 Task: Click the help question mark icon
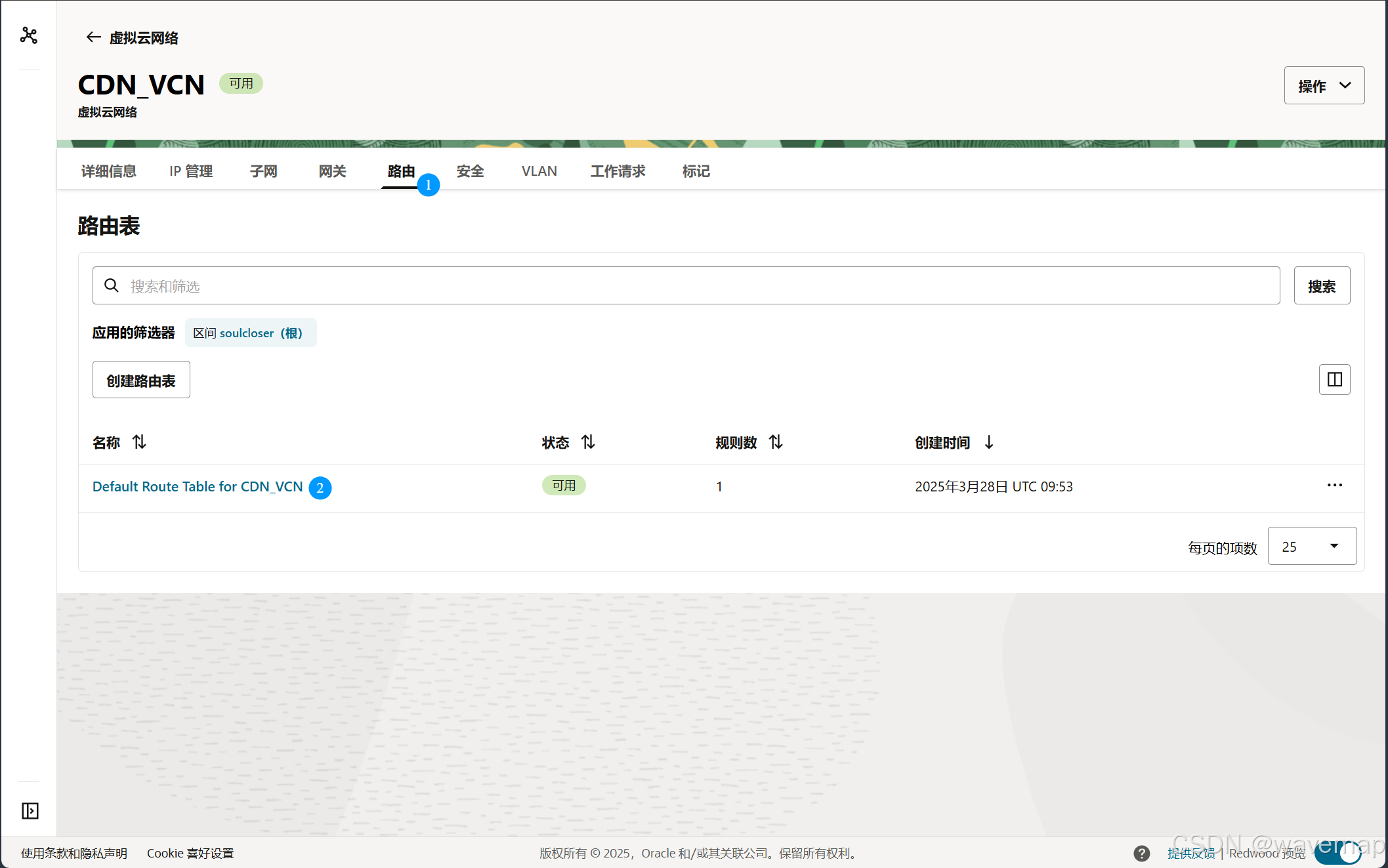coord(1141,853)
